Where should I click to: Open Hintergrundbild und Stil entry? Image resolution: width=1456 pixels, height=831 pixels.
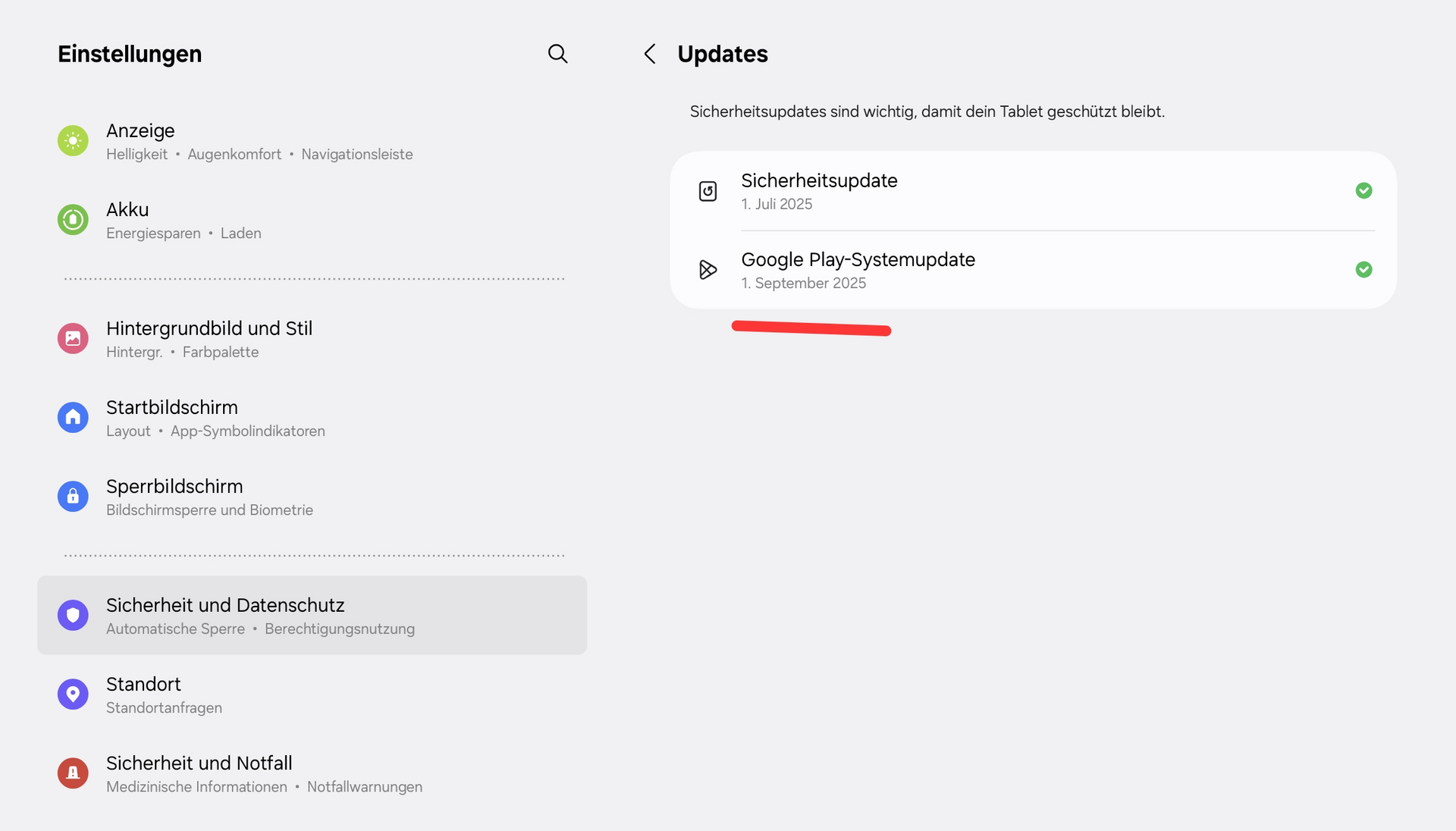pyautogui.click(x=209, y=338)
